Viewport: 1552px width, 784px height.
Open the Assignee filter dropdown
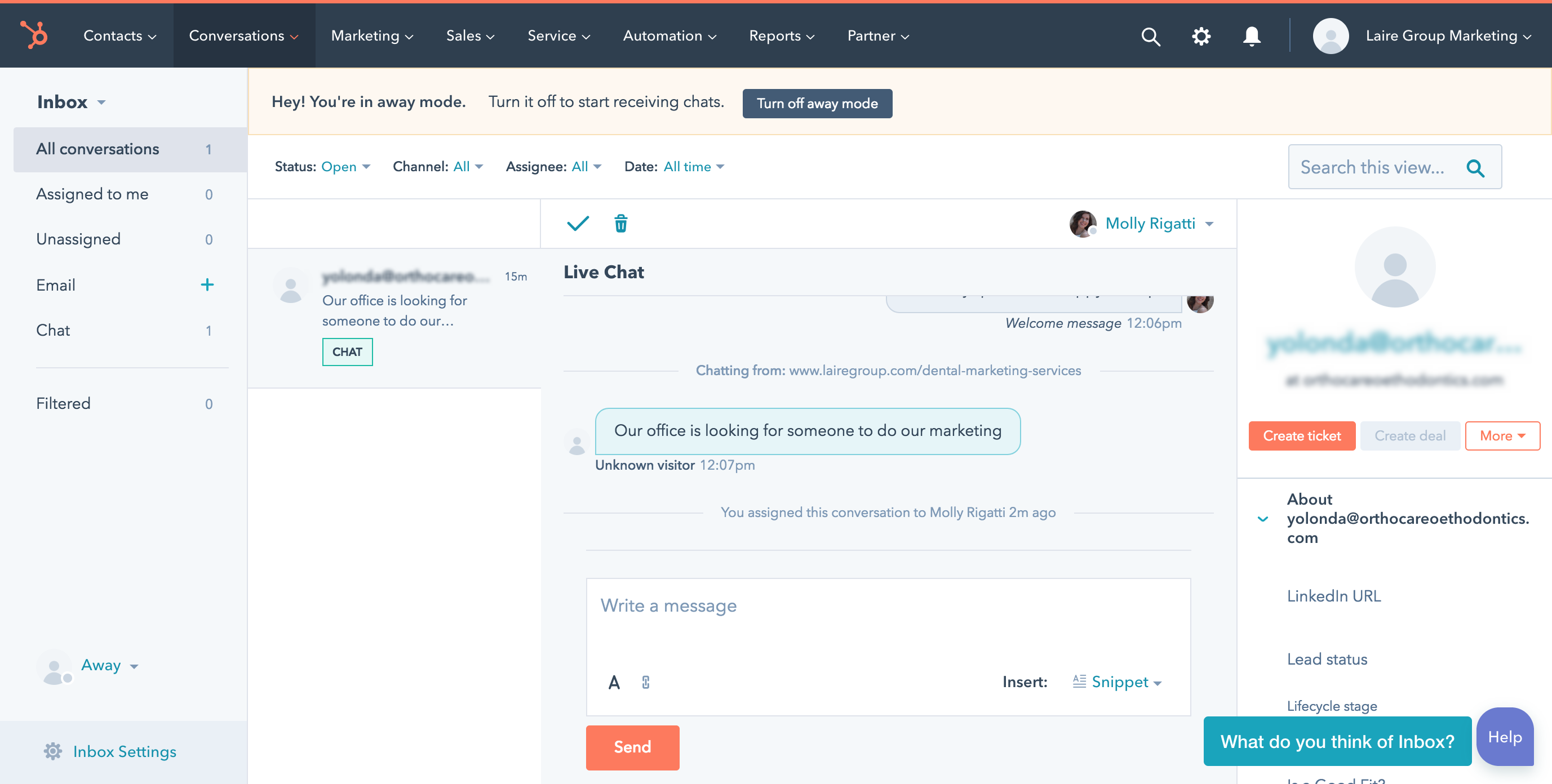click(x=586, y=167)
